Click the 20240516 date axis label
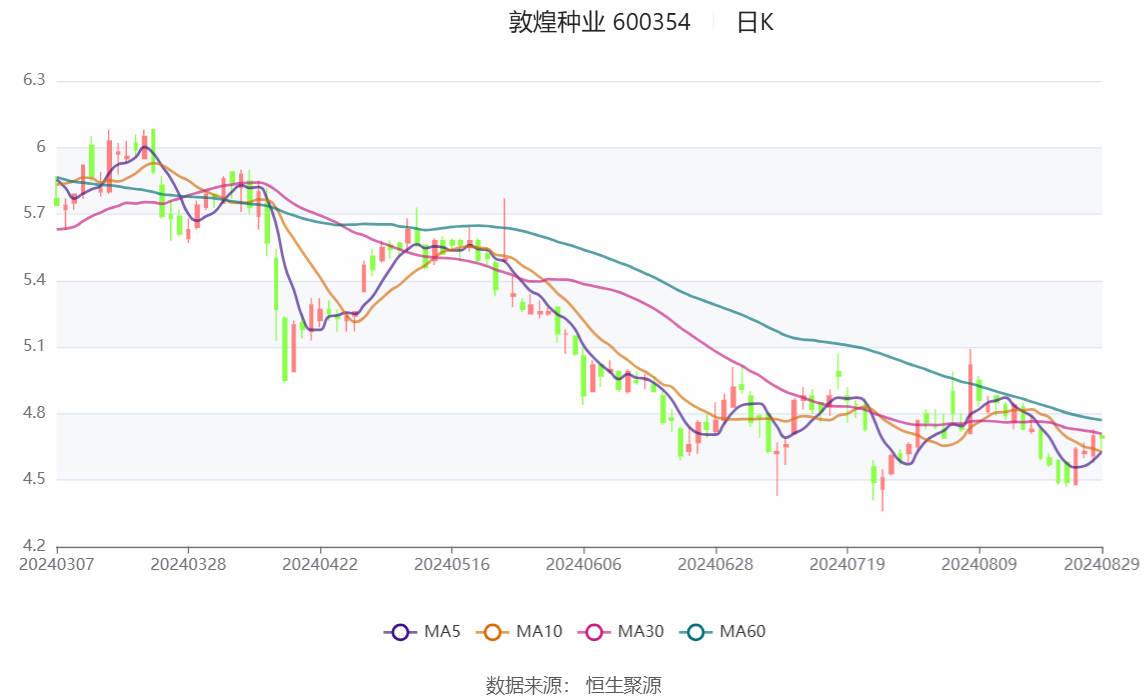Viewport: 1147px width, 699px height. click(452, 564)
